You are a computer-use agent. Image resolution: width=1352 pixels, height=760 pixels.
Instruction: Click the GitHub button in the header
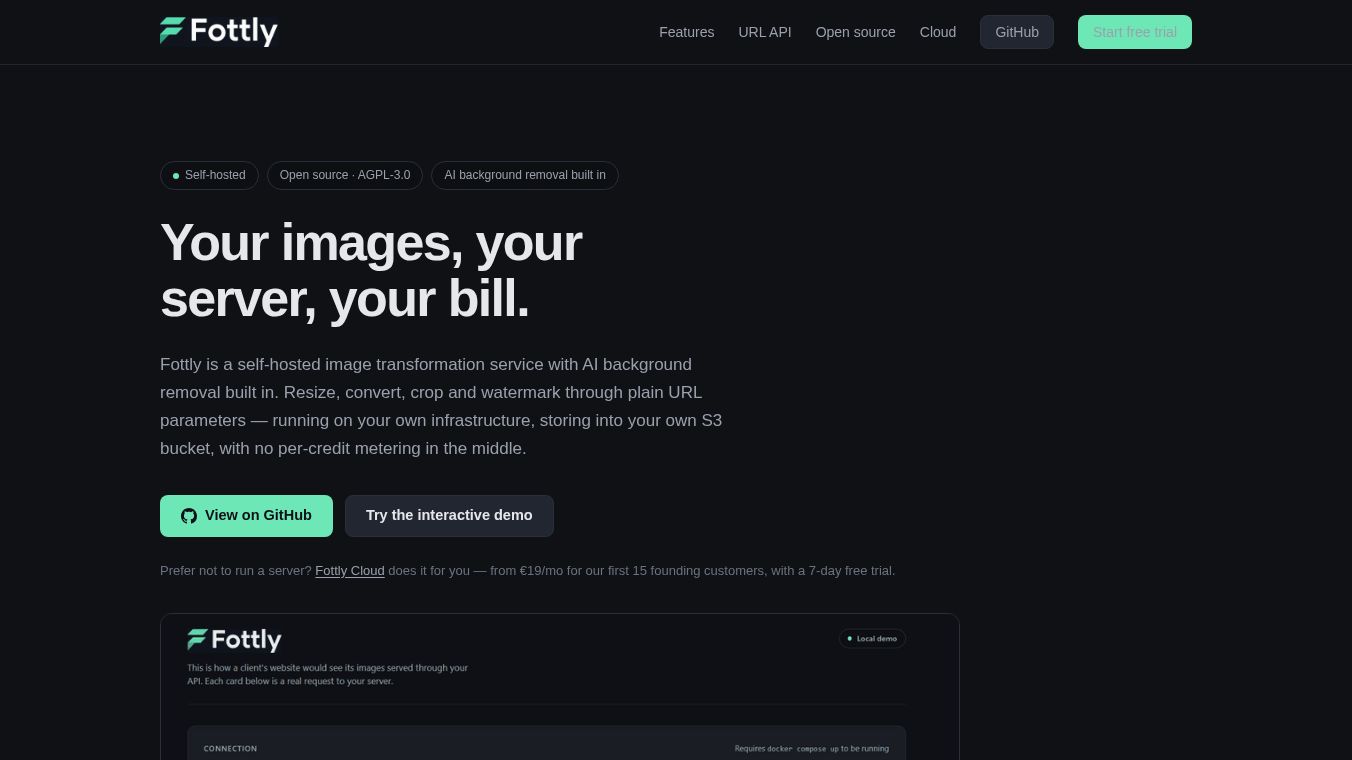[1017, 32]
